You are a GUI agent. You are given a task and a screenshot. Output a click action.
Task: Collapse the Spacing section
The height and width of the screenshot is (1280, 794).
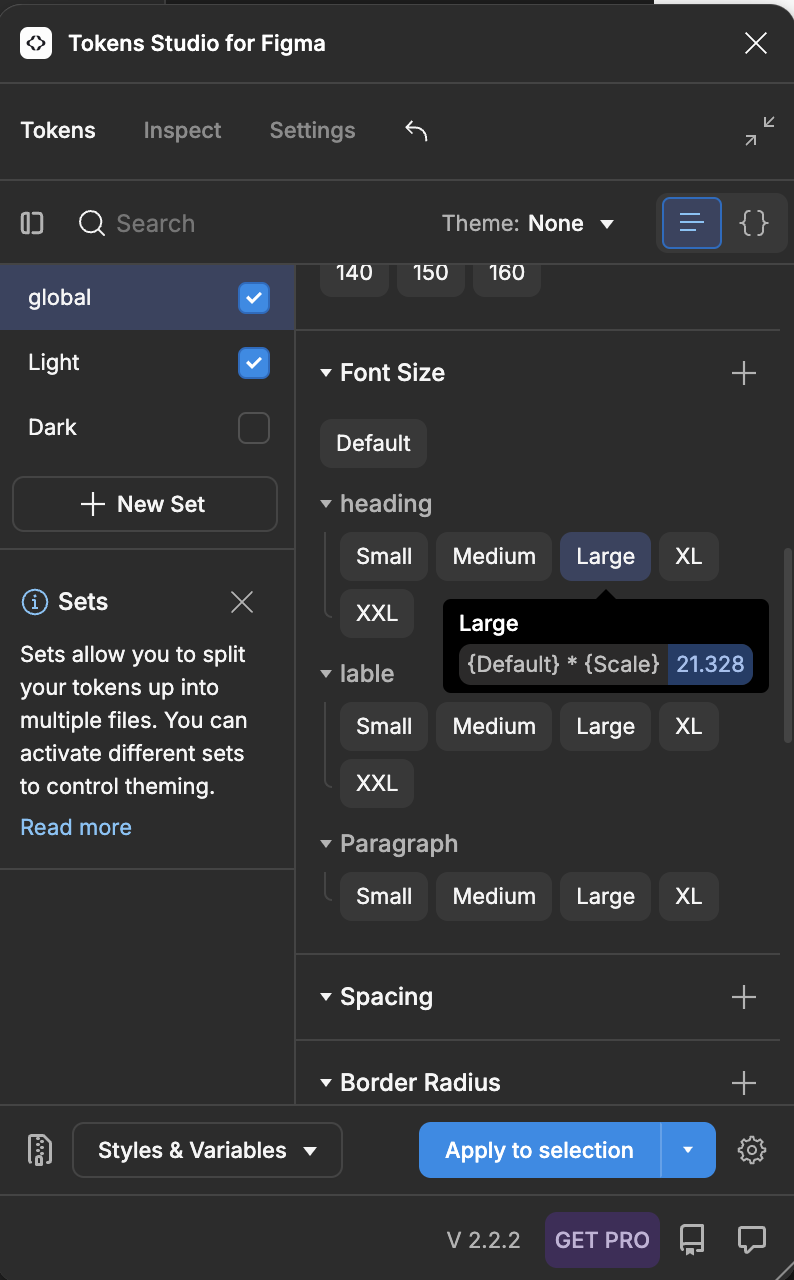pyautogui.click(x=325, y=997)
